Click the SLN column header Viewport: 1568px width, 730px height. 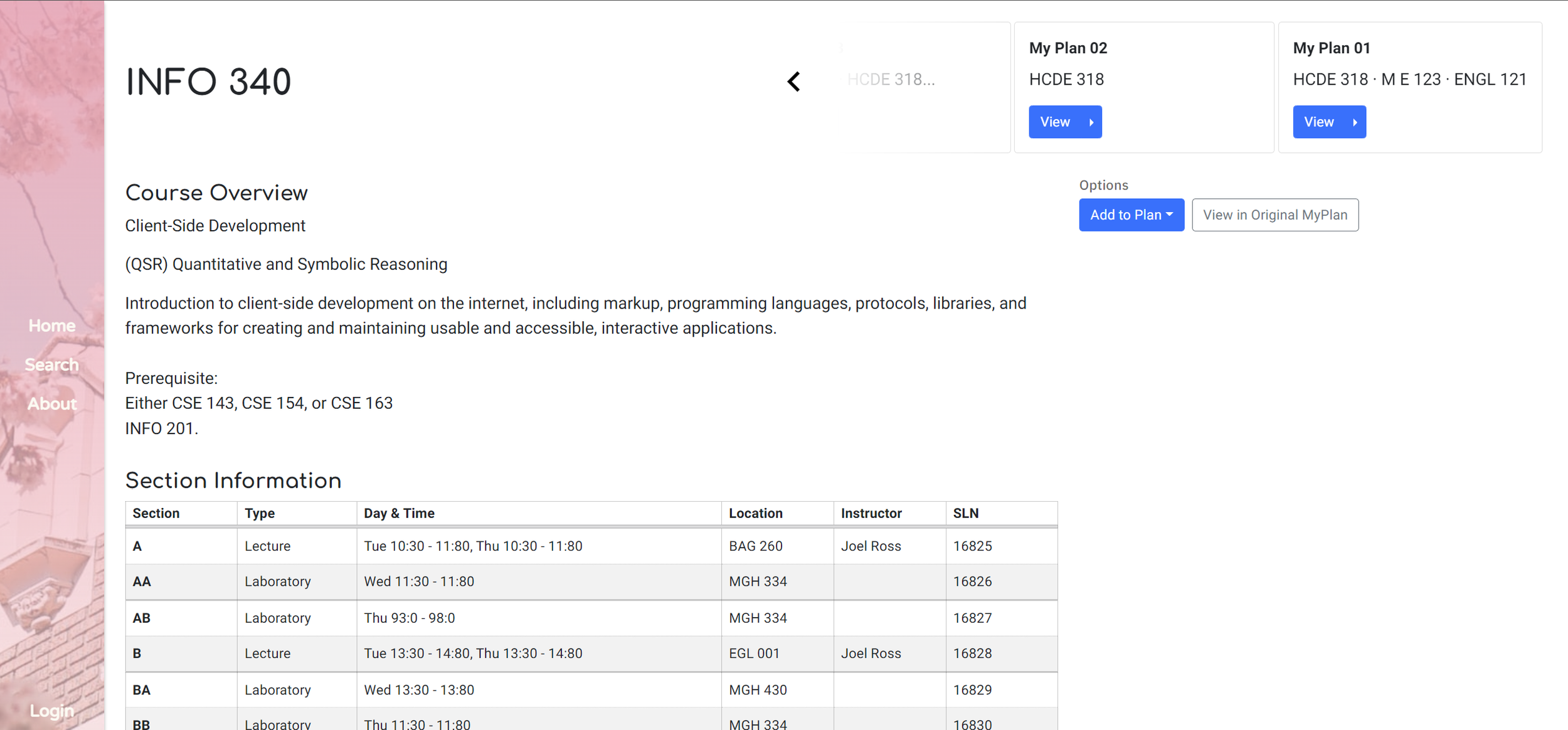[x=965, y=513]
